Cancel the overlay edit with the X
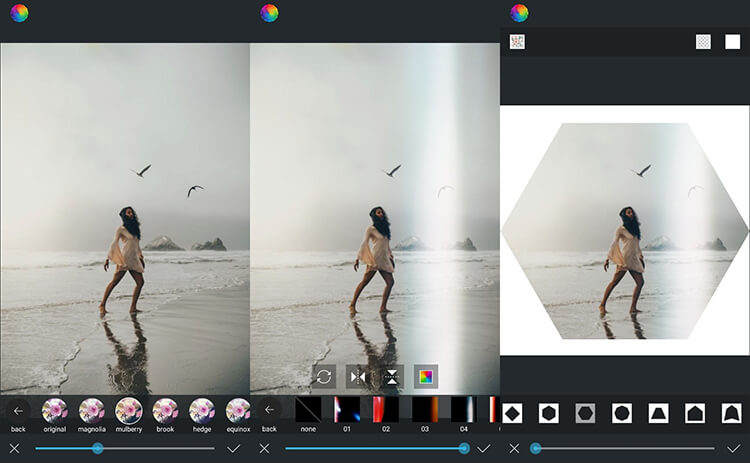This screenshot has height=463, width=750. tap(265, 448)
